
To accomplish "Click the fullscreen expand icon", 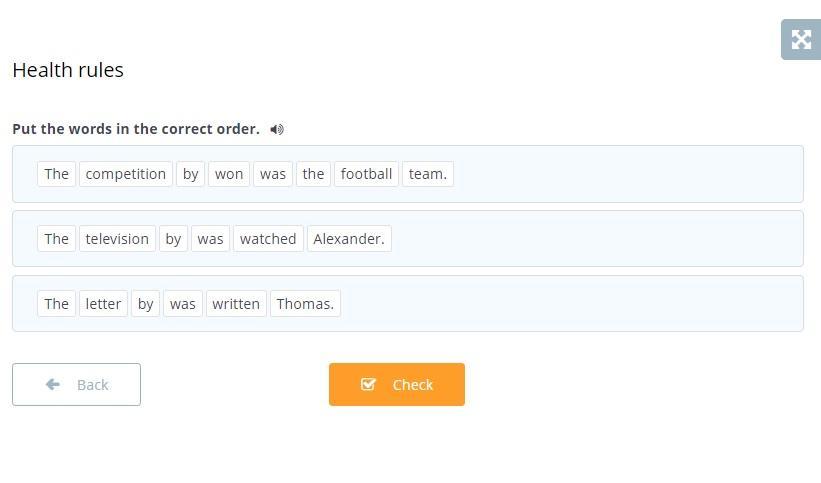I will tap(800, 40).
